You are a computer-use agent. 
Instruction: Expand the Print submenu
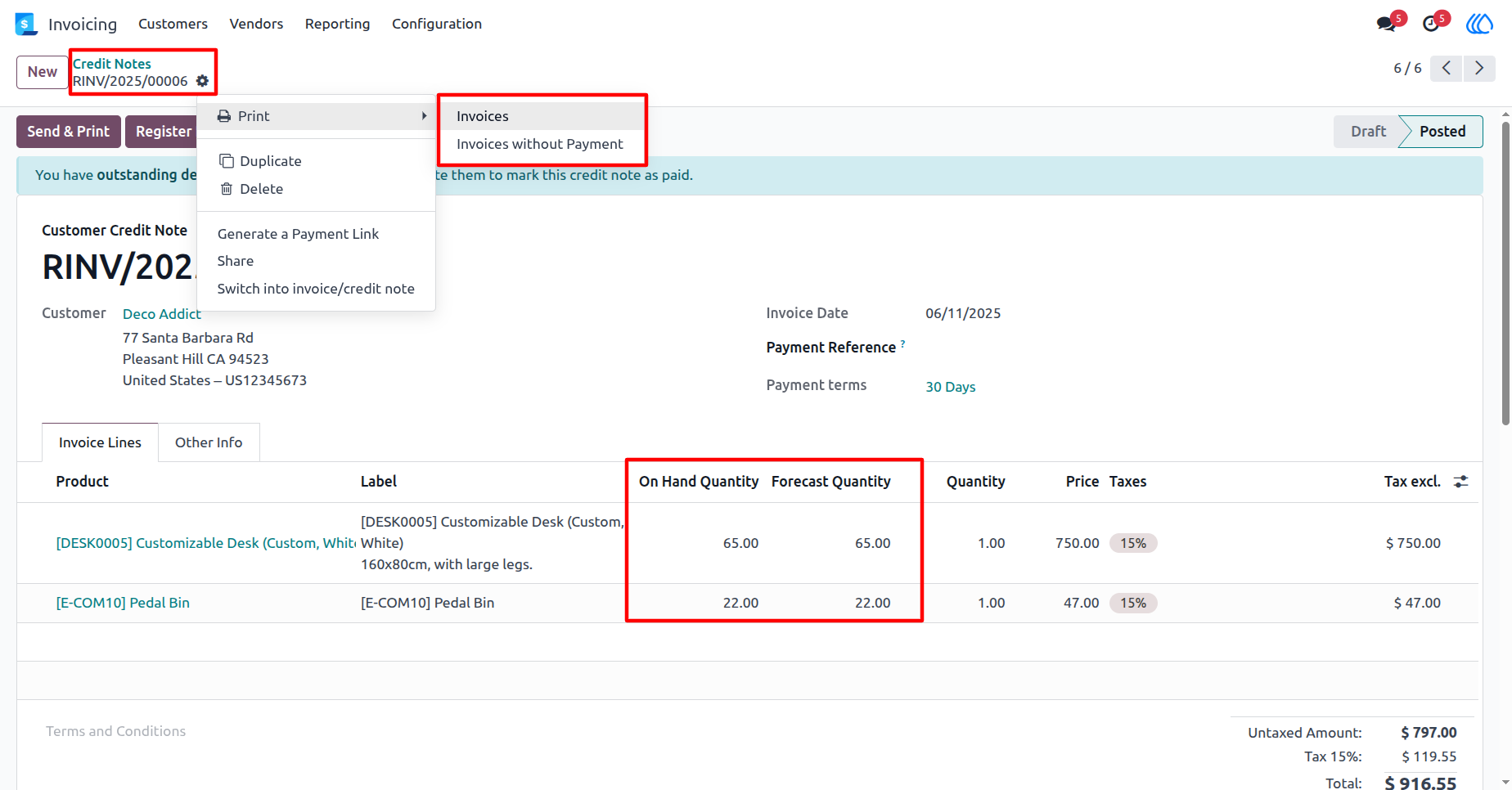(x=317, y=116)
